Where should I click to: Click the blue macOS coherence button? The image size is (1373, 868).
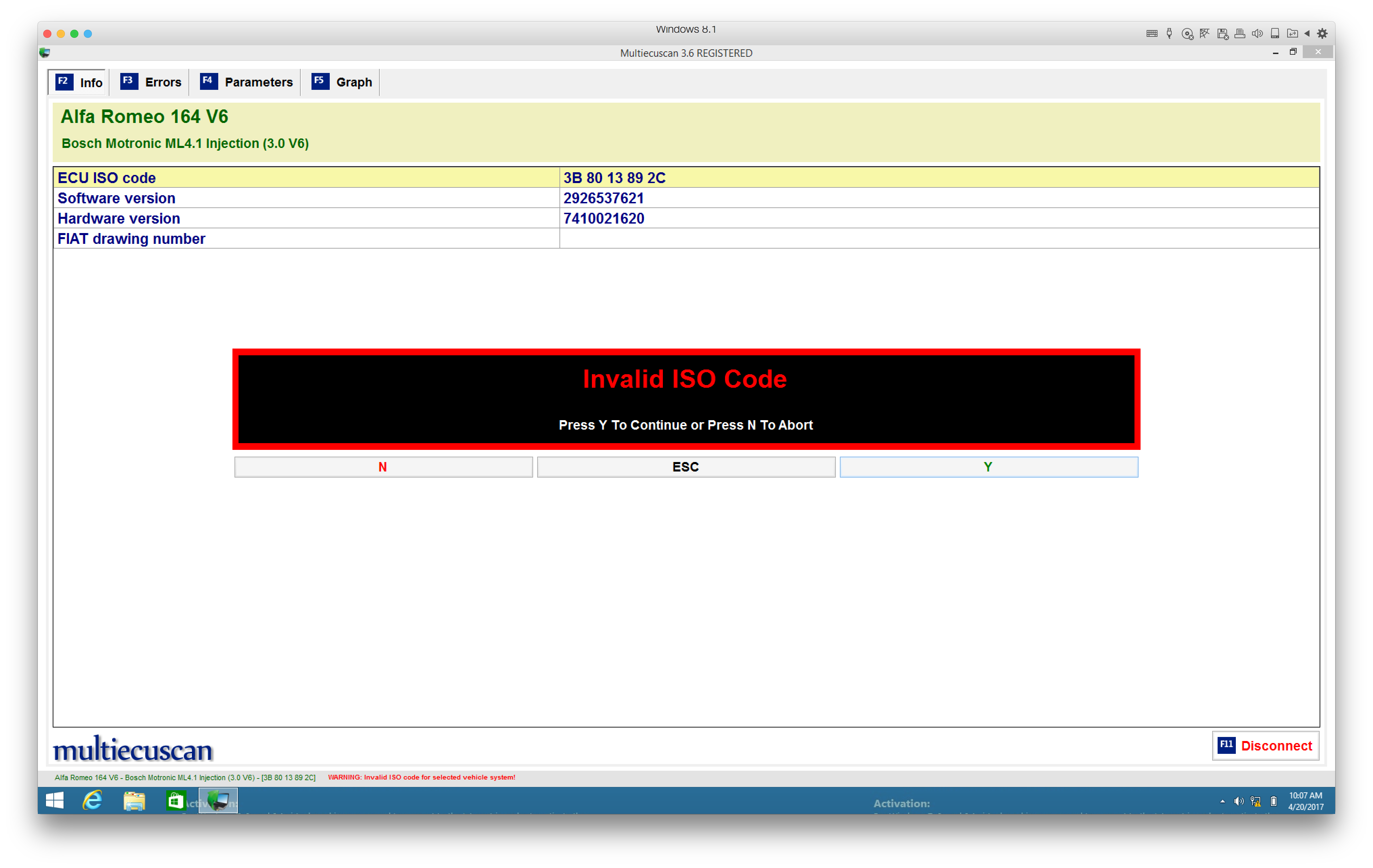88,34
